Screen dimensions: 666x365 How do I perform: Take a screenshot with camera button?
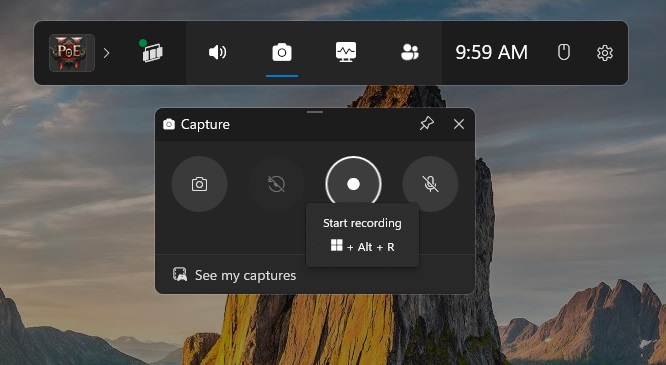tap(199, 184)
